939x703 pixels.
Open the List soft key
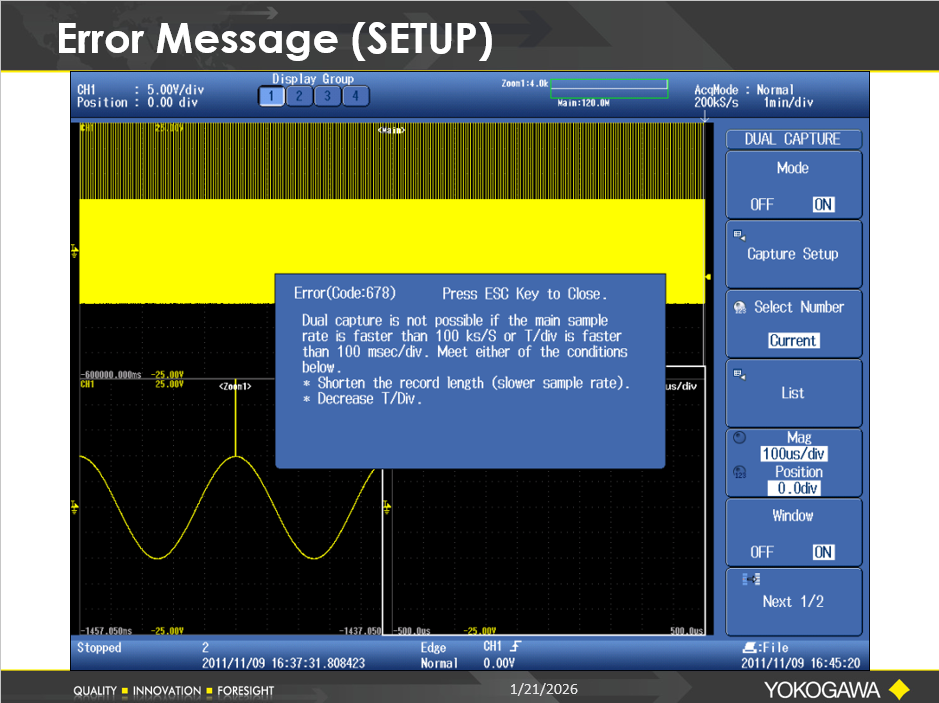point(793,393)
